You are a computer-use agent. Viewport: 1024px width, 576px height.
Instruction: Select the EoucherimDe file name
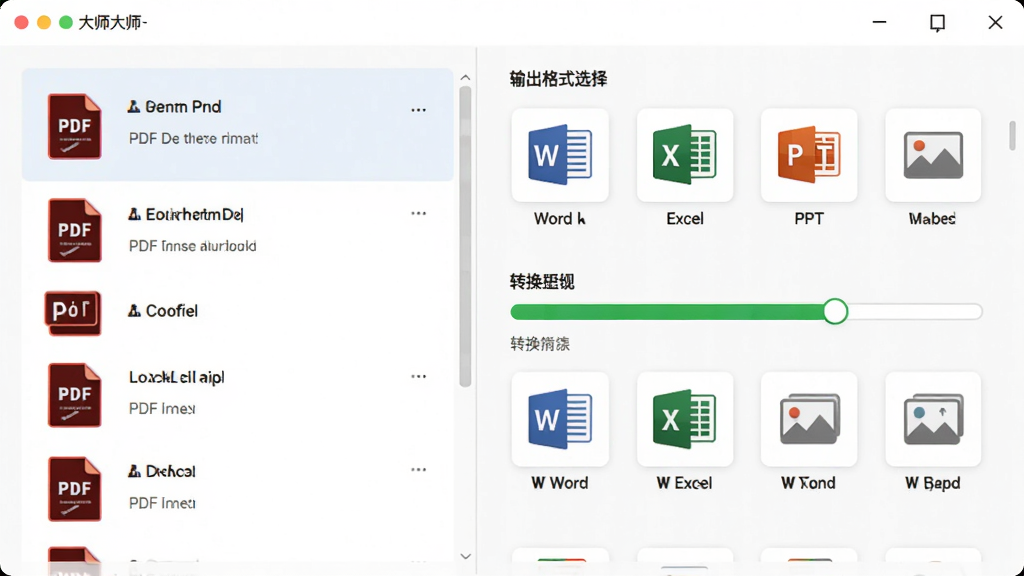195,214
